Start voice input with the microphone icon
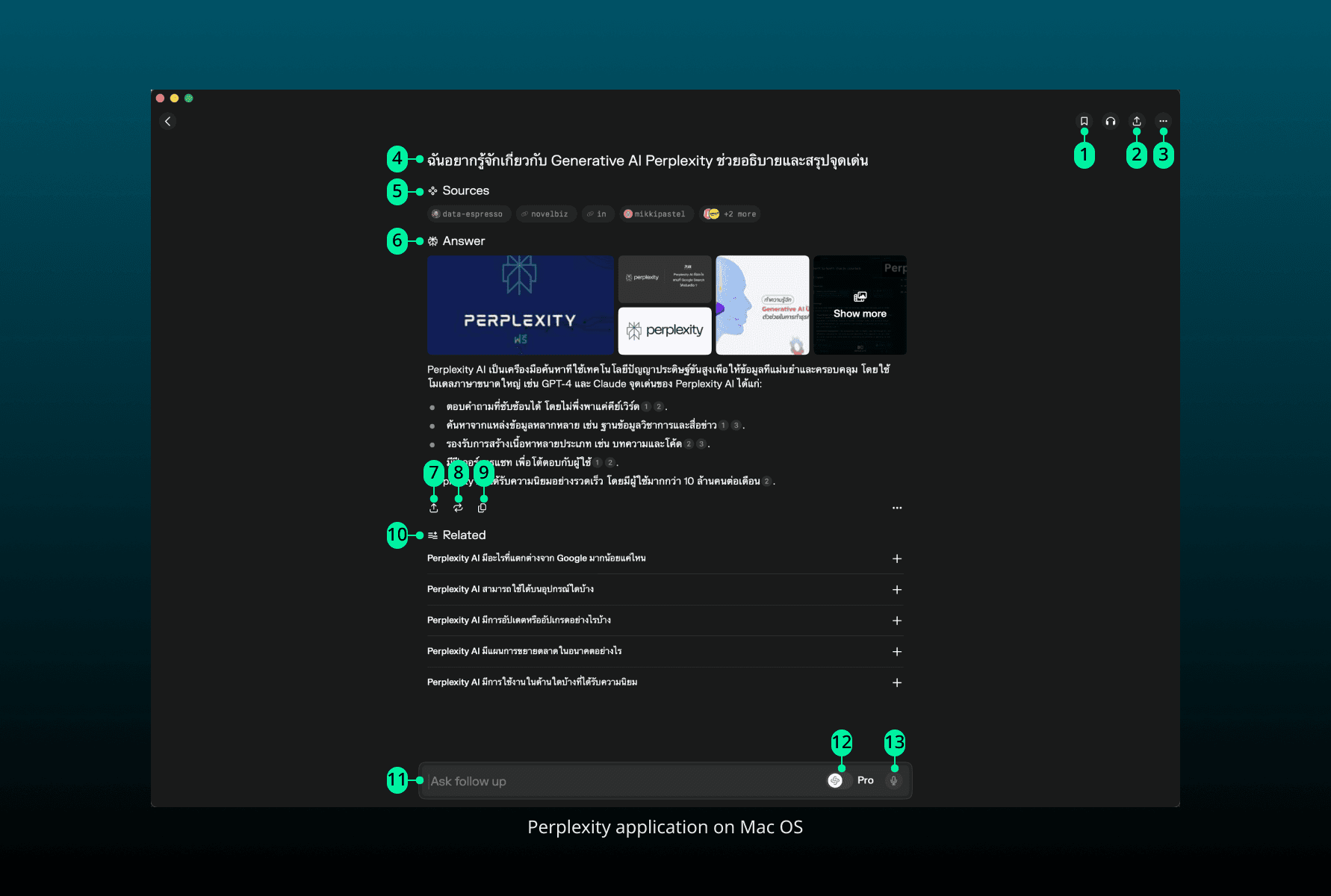The image size is (1331, 896). pos(893,780)
